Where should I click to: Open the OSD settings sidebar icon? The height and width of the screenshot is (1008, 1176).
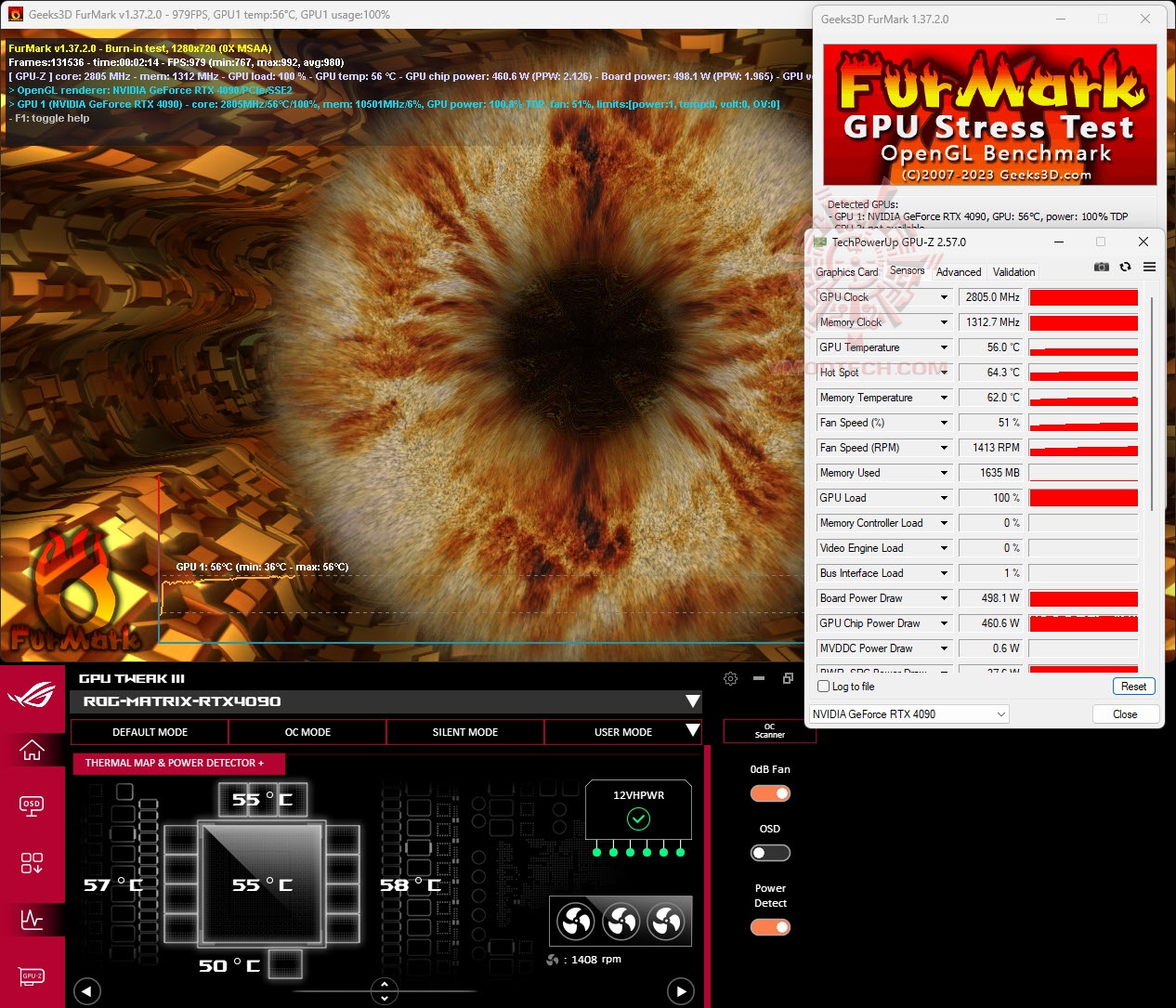coord(32,805)
